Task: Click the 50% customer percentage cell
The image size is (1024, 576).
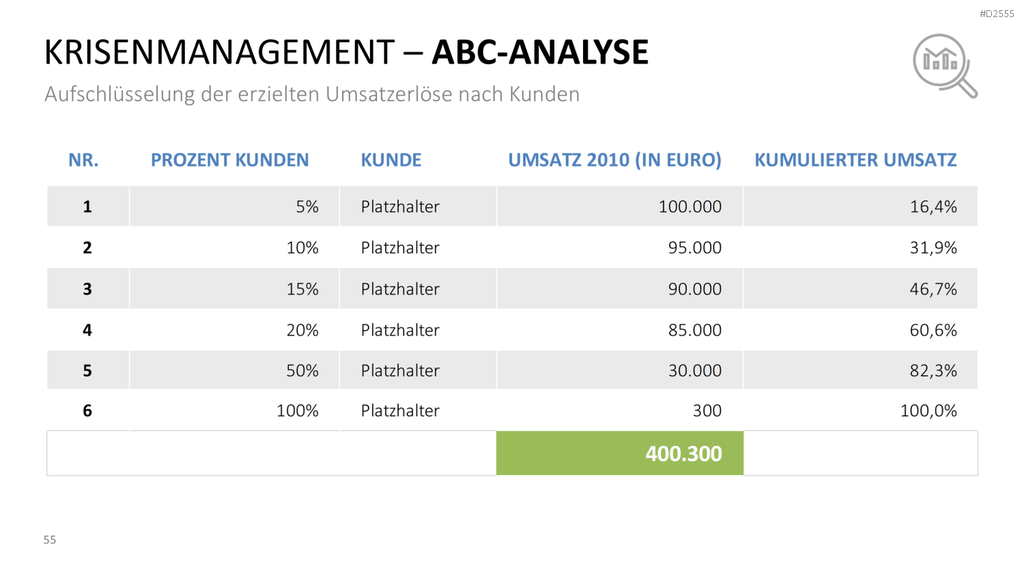Action: pos(234,370)
